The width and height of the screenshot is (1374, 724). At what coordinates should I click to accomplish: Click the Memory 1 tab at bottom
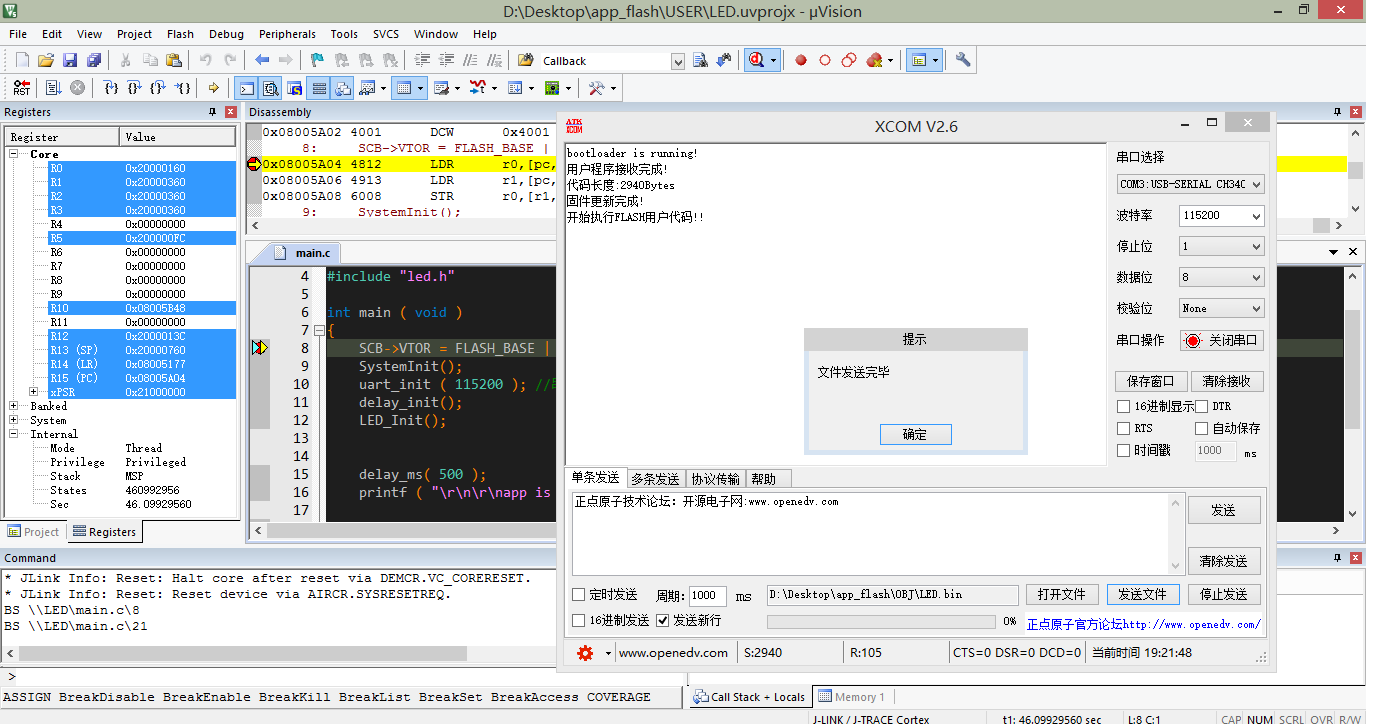[x=852, y=697]
